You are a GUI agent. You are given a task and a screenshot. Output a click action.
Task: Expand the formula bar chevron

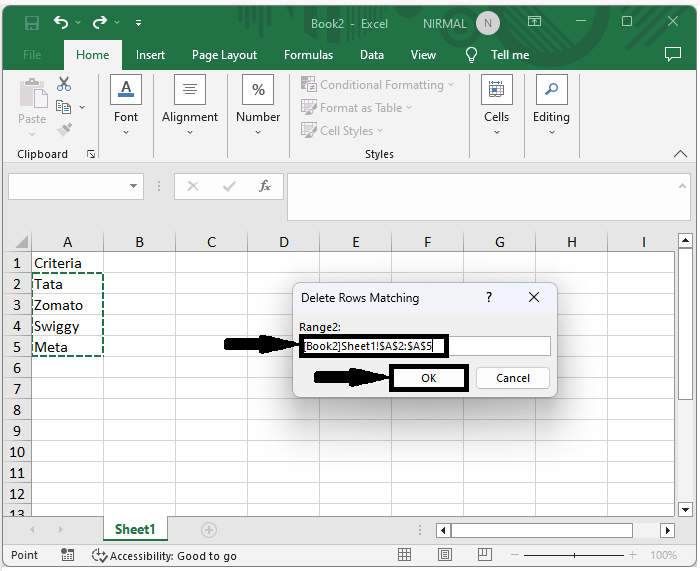coord(682,186)
